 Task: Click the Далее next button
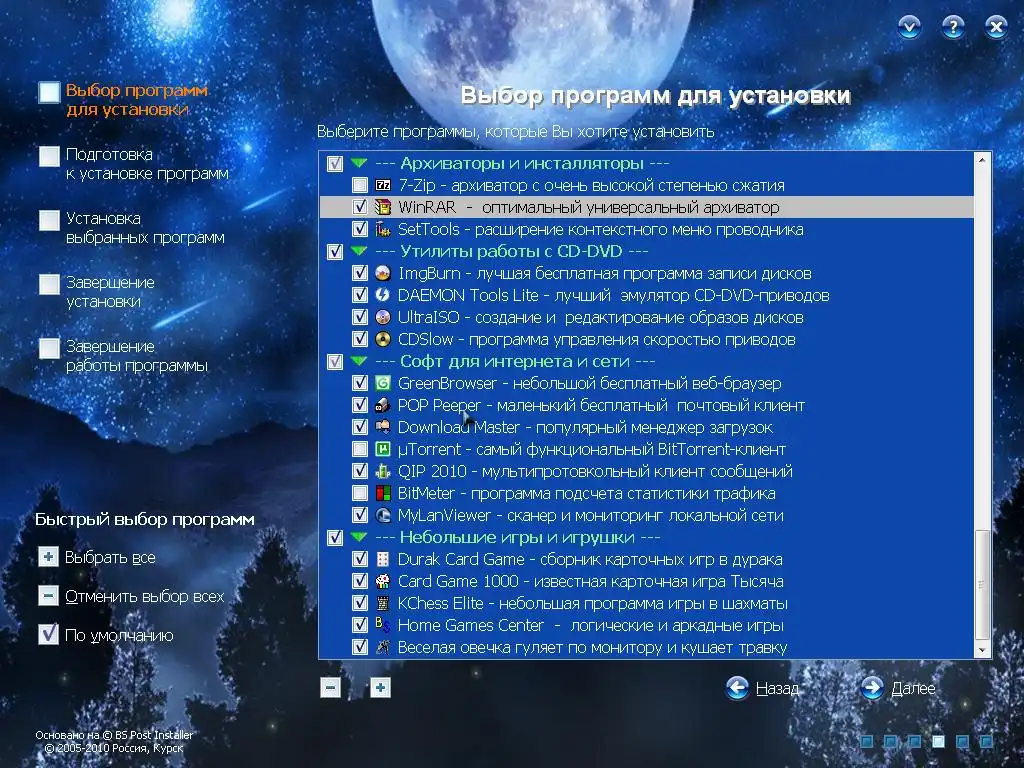898,688
